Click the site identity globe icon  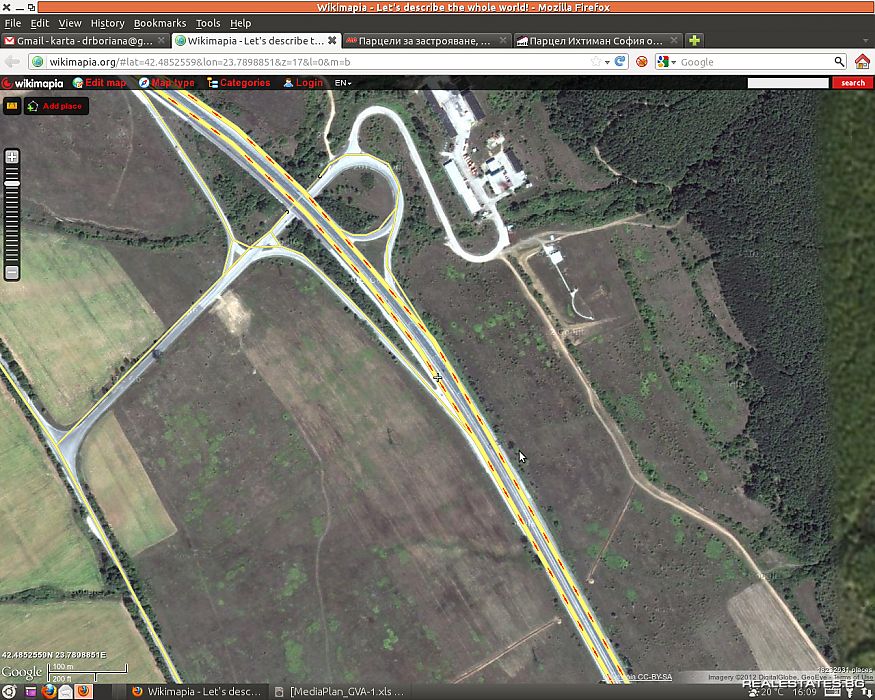click(x=37, y=62)
